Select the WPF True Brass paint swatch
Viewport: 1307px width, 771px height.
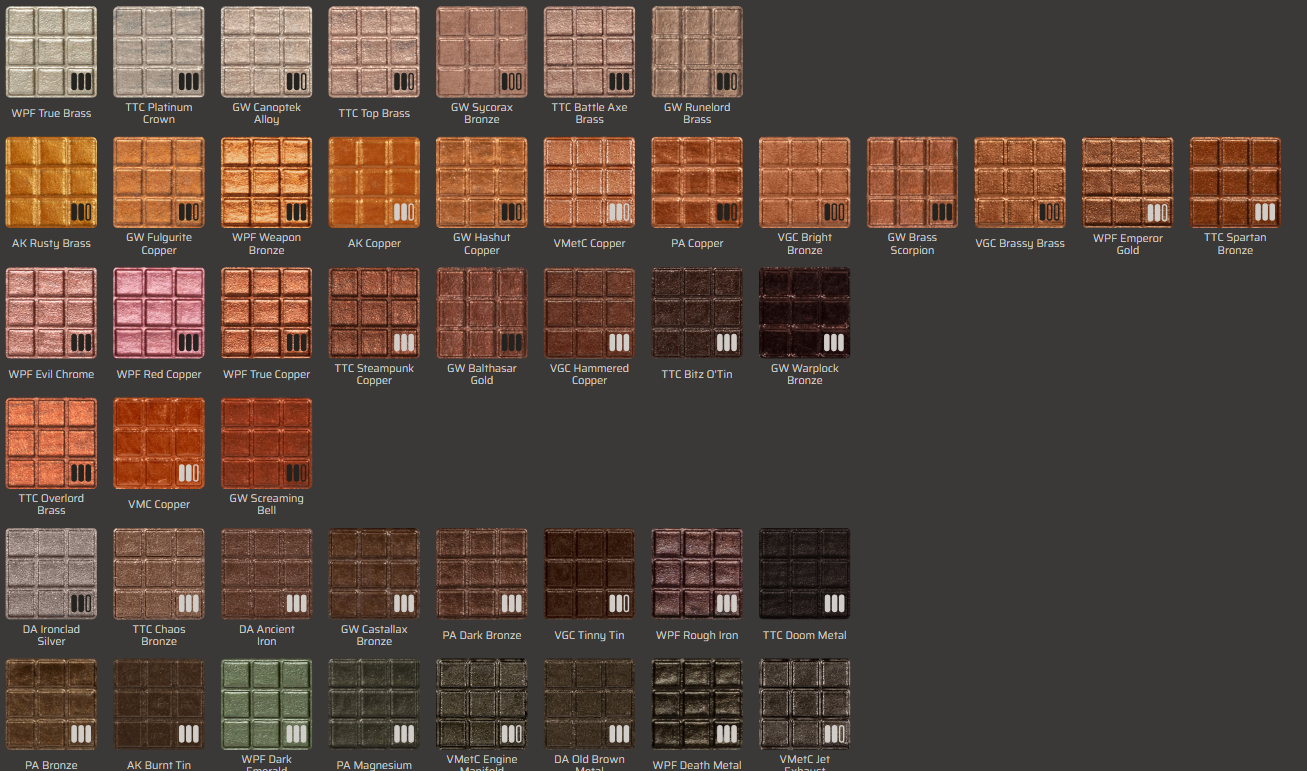[x=51, y=52]
